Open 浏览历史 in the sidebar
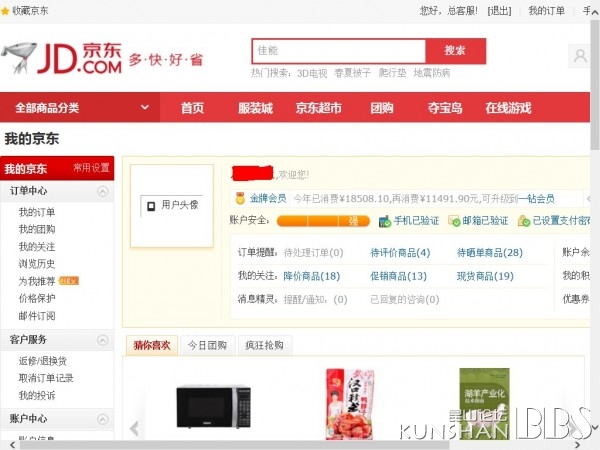The width and height of the screenshot is (600, 450). tap(37, 264)
